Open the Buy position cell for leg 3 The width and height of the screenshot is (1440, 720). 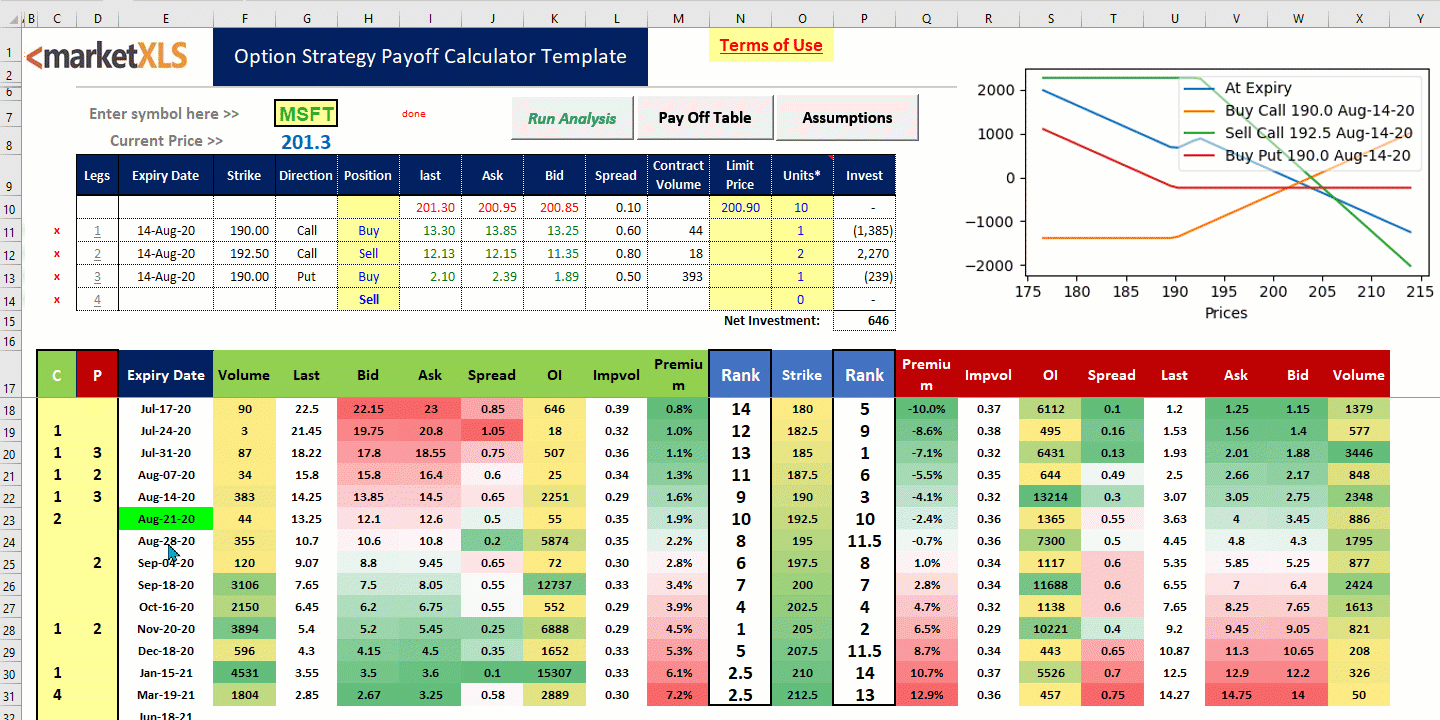(x=368, y=277)
